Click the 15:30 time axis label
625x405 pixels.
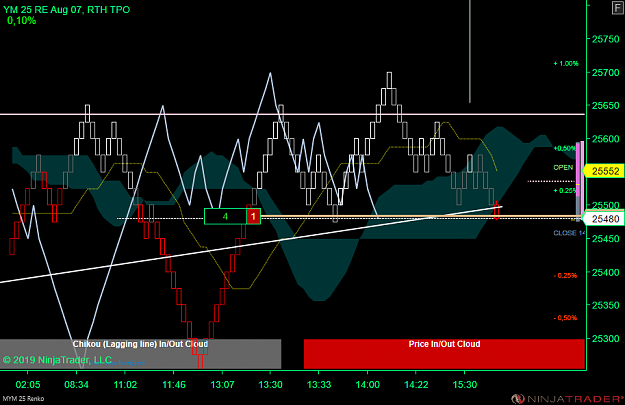point(465,385)
